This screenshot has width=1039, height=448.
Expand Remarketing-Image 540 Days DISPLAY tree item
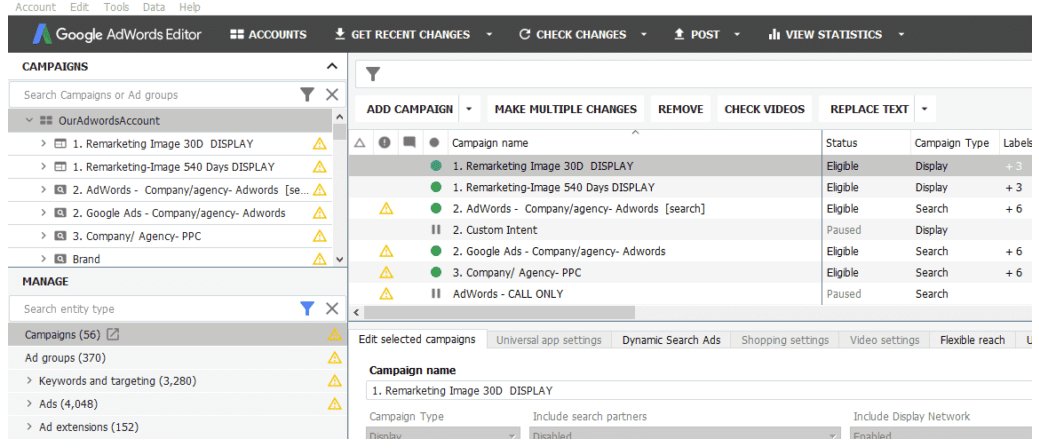point(43,167)
